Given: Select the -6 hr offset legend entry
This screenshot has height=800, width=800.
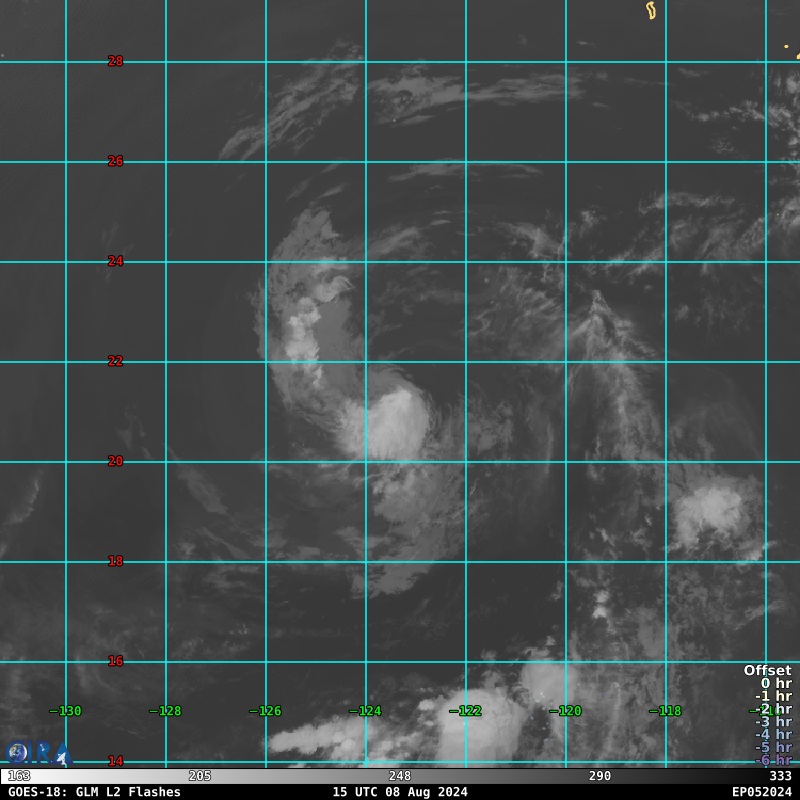Looking at the screenshot, I should point(772,760).
